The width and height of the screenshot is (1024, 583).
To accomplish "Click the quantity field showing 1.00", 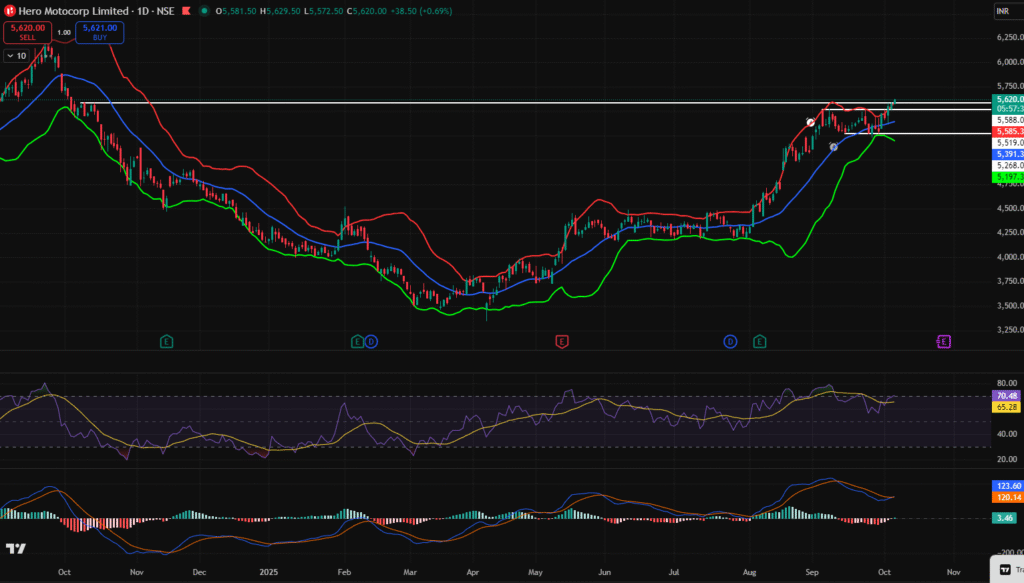I will pyautogui.click(x=64, y=33).
